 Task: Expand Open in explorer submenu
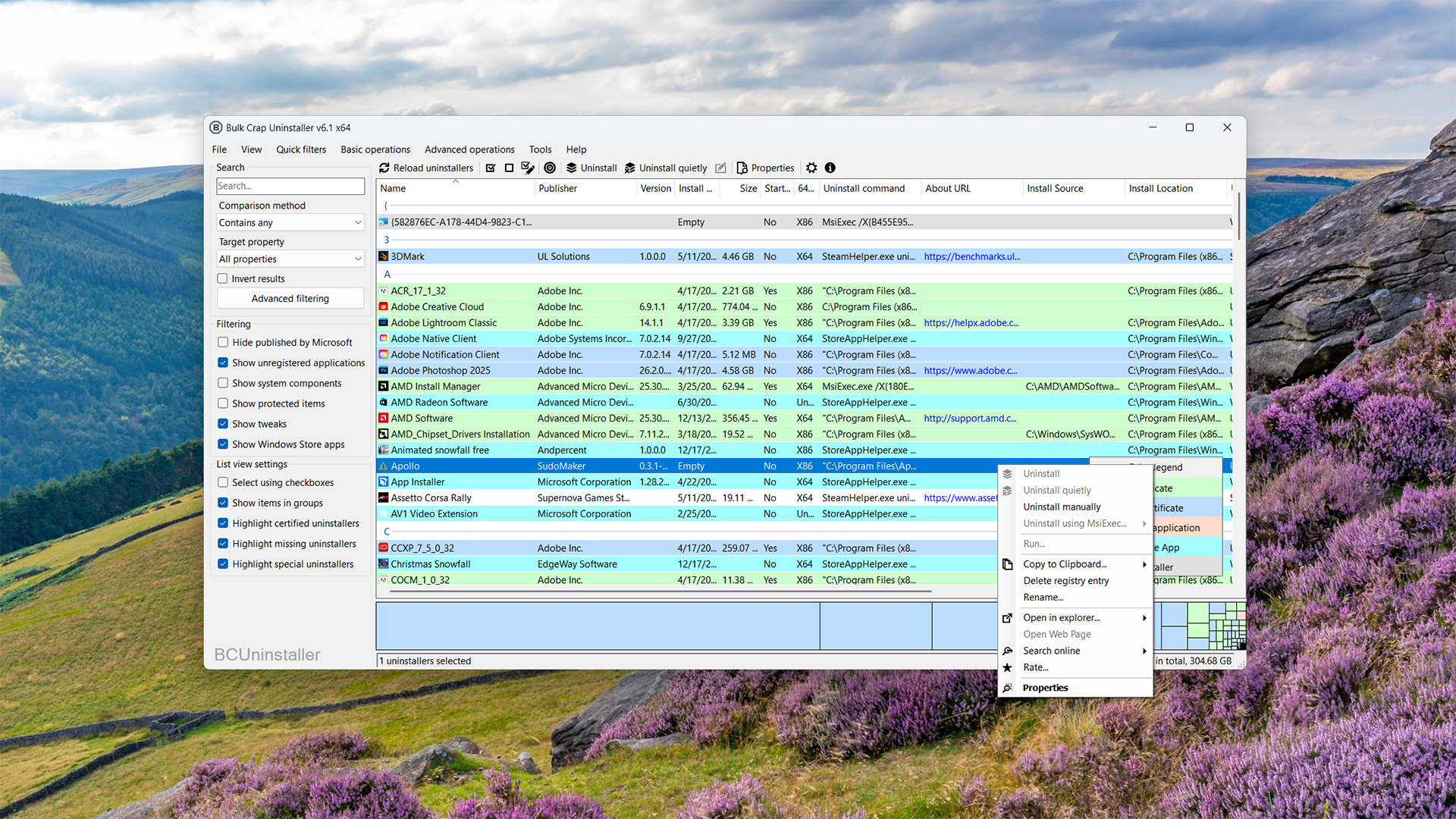click(1144, 618)
